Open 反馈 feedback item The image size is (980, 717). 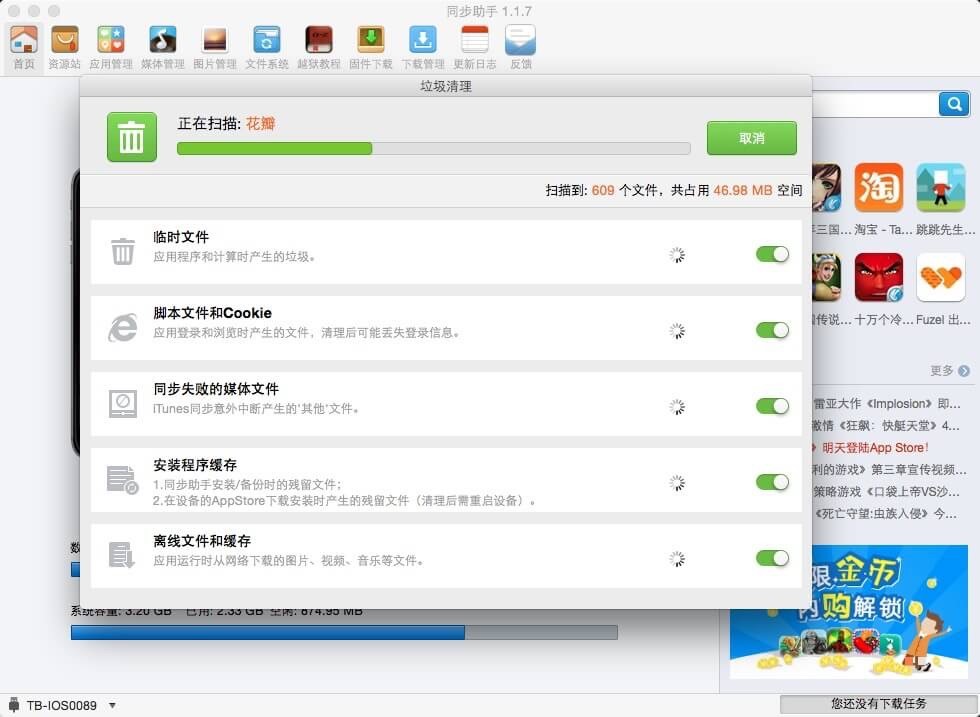coord(520,46)
